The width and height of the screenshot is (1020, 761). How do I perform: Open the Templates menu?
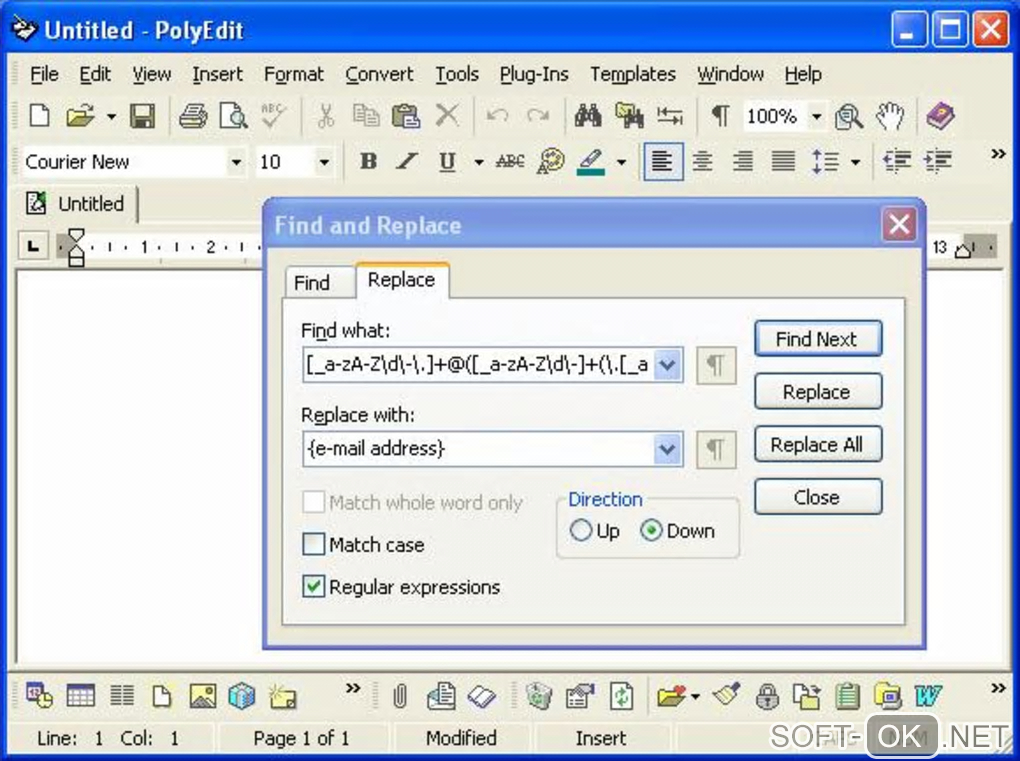[x=633, y=74]
